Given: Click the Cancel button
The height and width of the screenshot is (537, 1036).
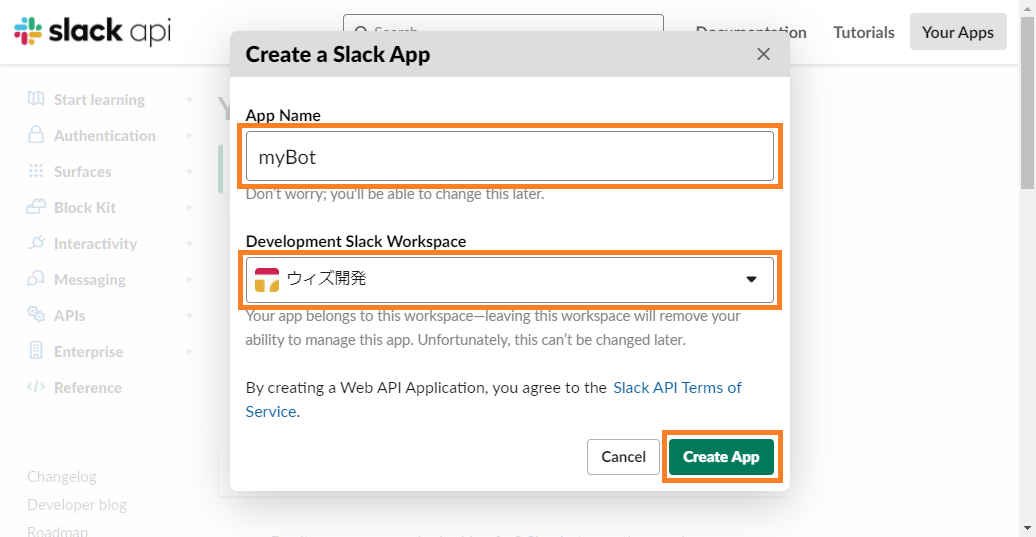Looking at the screenshot, I should point(623,457).
